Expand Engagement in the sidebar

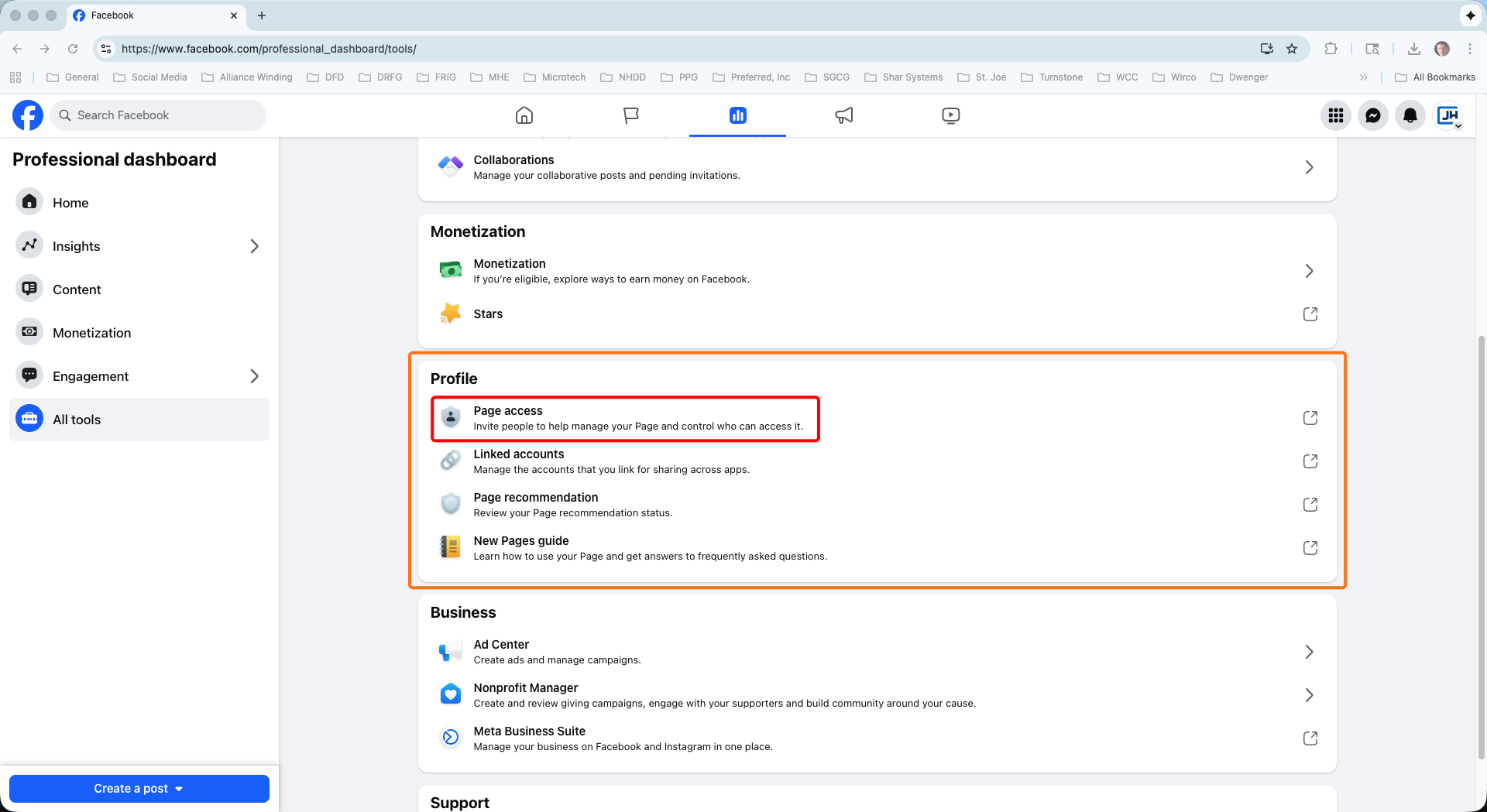coord(254,376)
